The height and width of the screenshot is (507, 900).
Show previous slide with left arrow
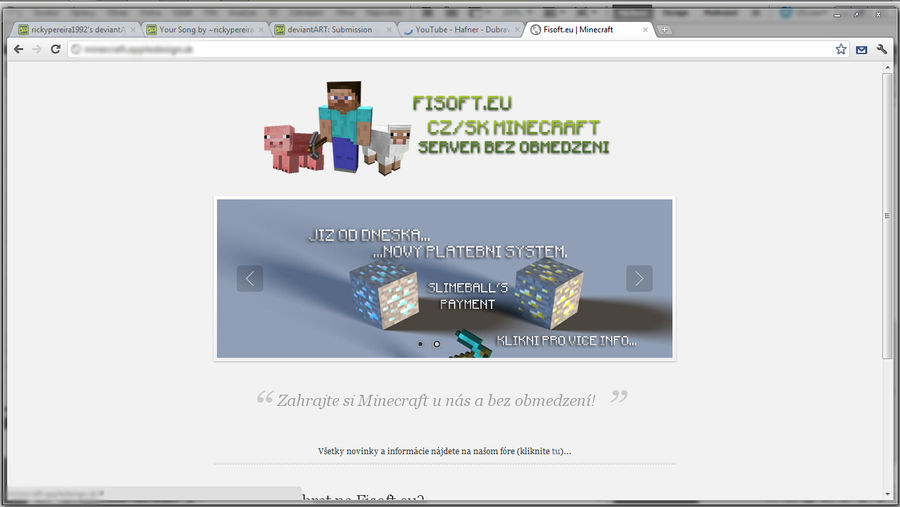[250, 278]
